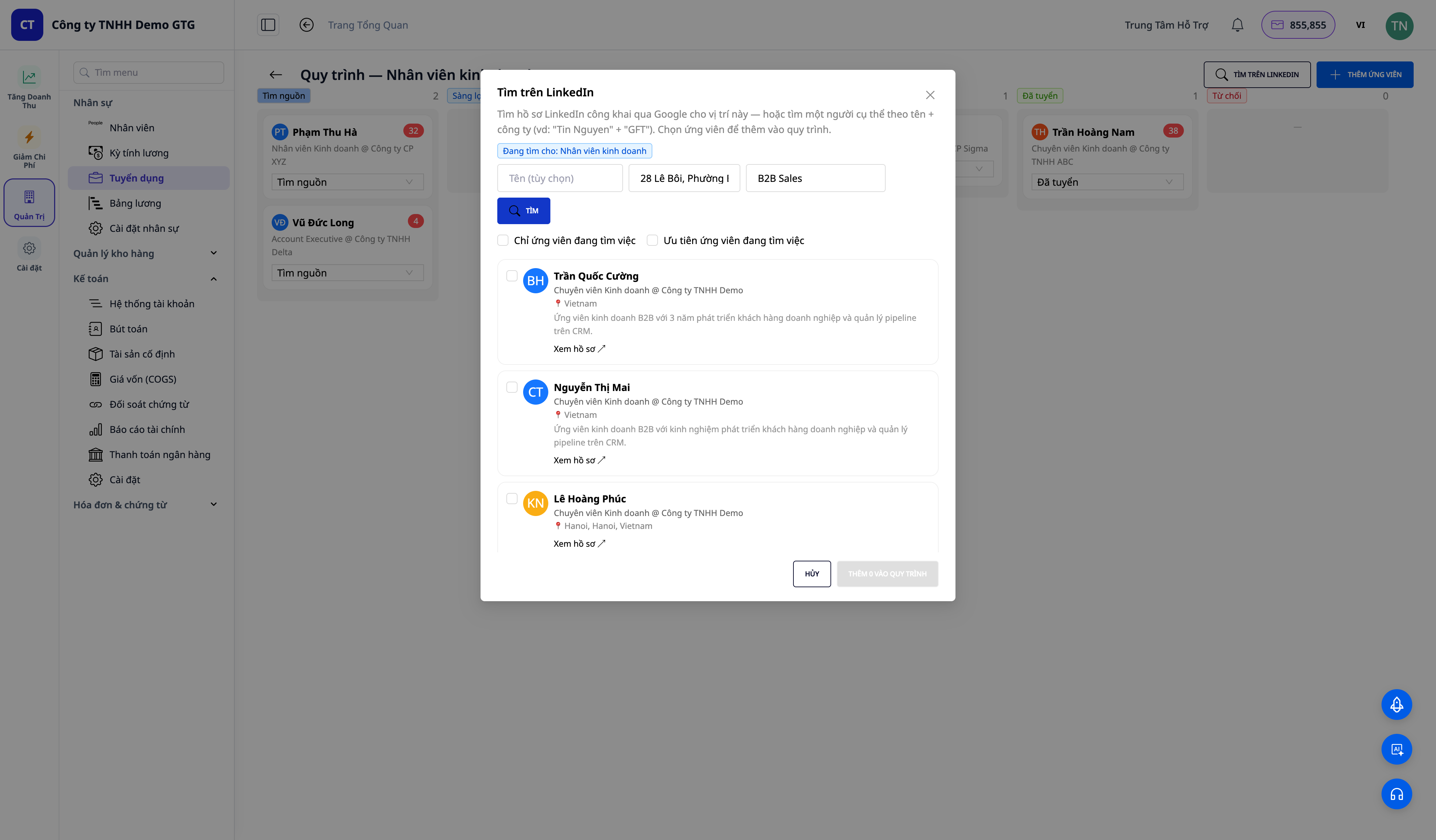Screen dimensions: 1436x840
Task: Open the rocket floating action button
Action: pos(1396,705)
